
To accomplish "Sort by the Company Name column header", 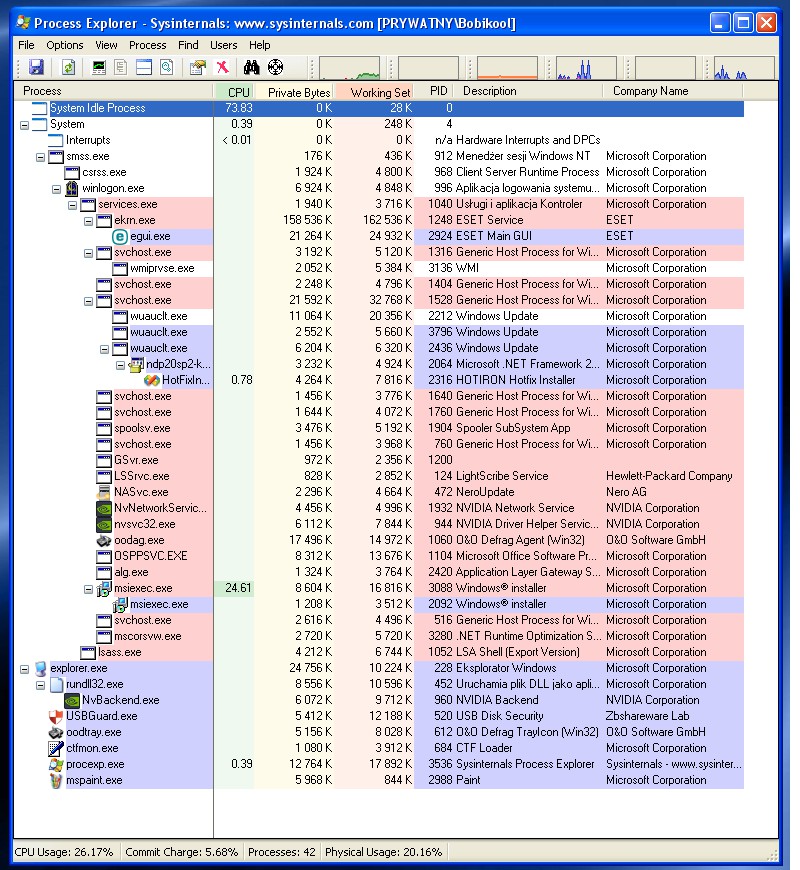I will pyautogui.click(x=672, y=91).
